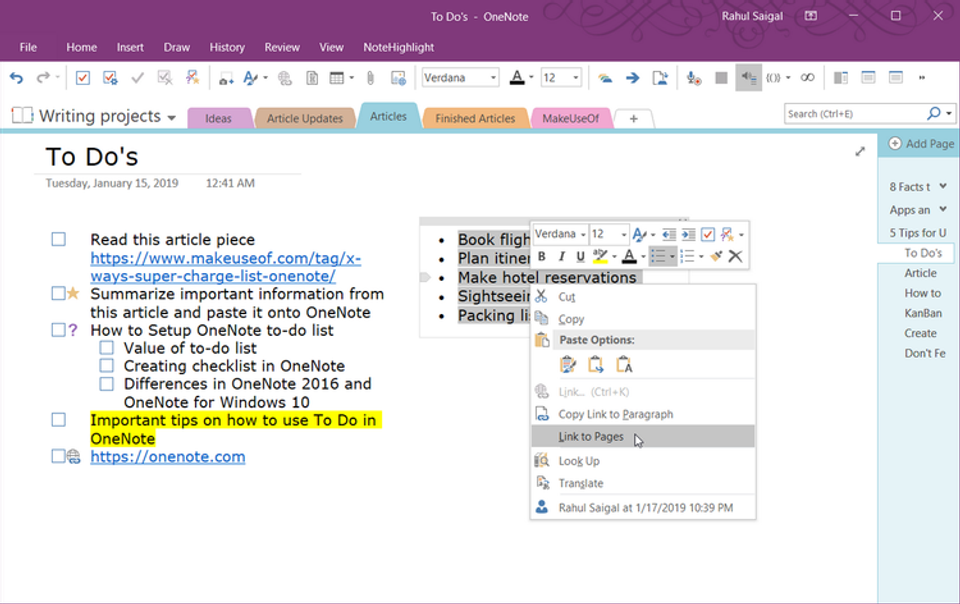The image size is (960, 604).
Task: Open Verdana font dropdown in mini toolbar
Action: coord(583,235)
